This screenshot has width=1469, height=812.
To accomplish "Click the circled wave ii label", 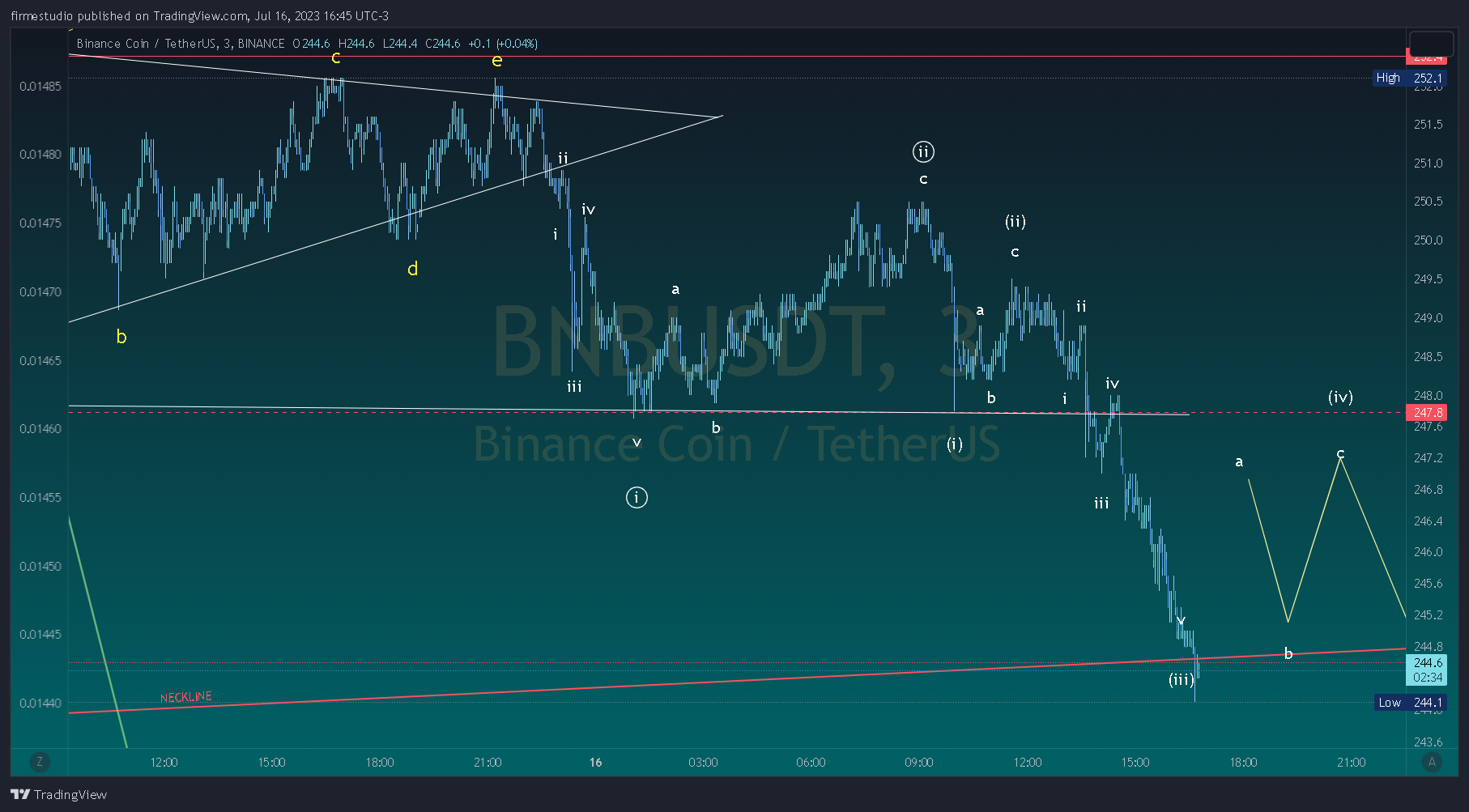I will click(x=923, y=151).
